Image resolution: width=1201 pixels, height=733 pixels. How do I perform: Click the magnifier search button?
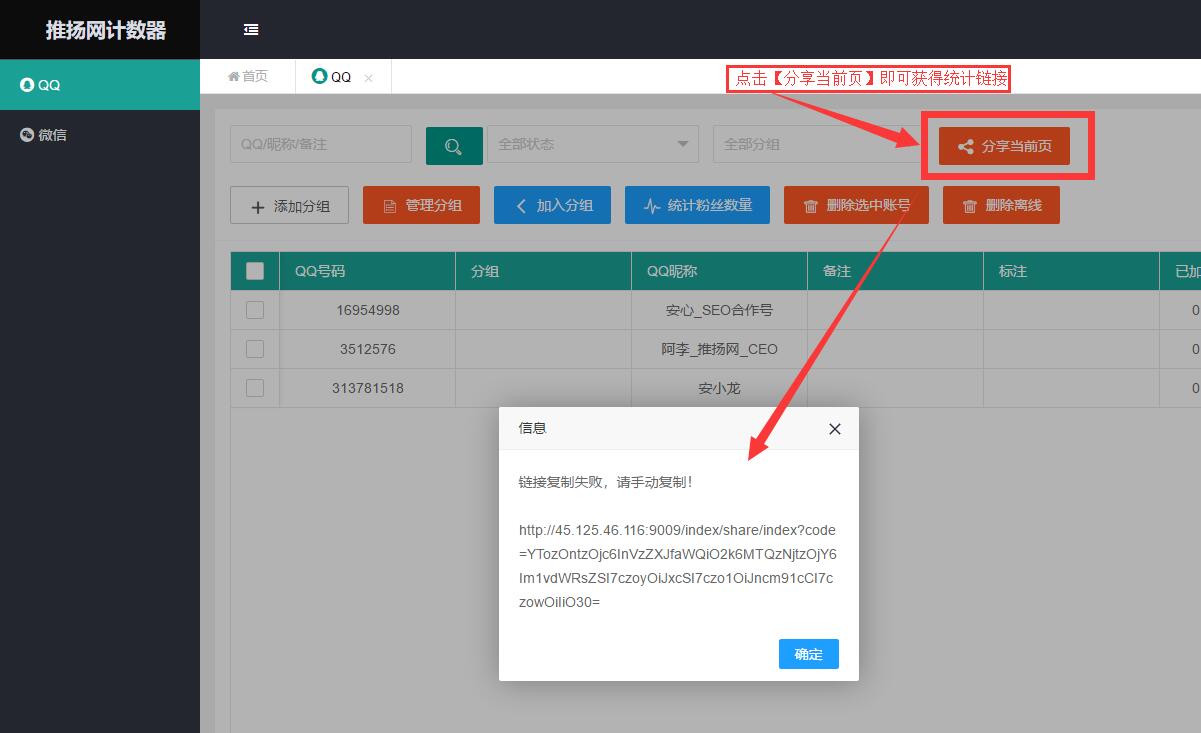(453, 146)
